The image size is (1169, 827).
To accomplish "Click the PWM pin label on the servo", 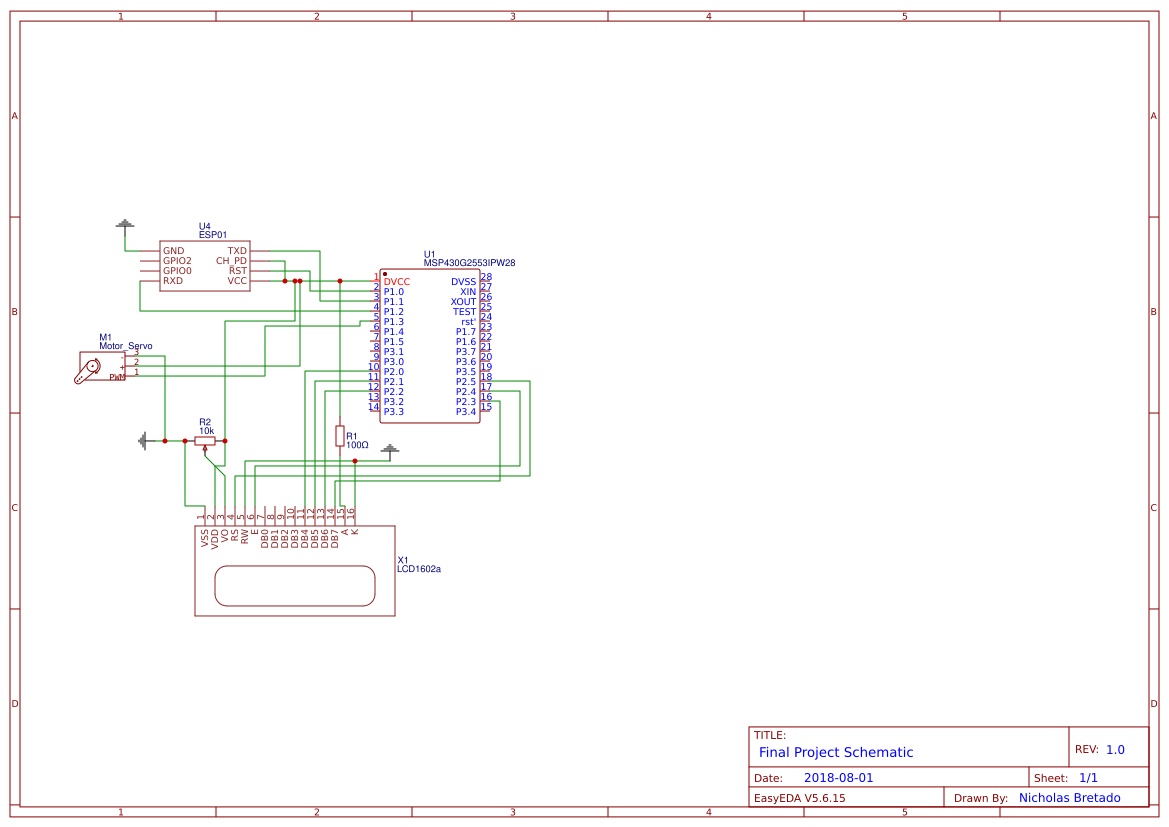I will (x=117, y=377).
